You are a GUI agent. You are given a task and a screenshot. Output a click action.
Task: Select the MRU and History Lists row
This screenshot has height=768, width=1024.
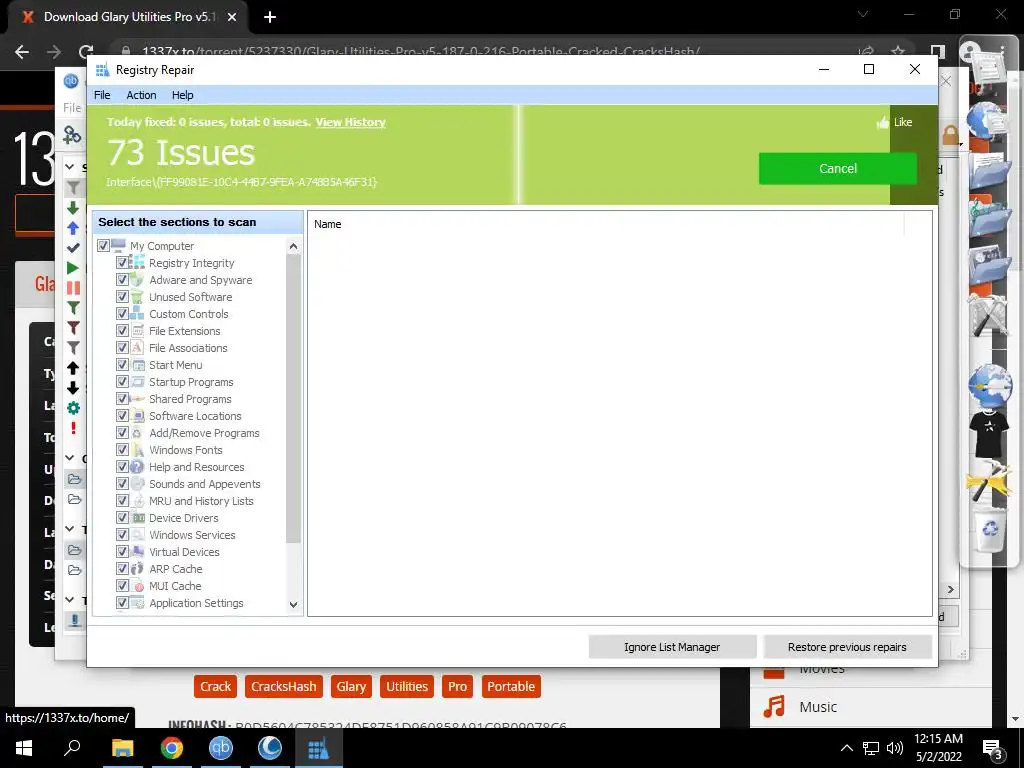point(201,500)
